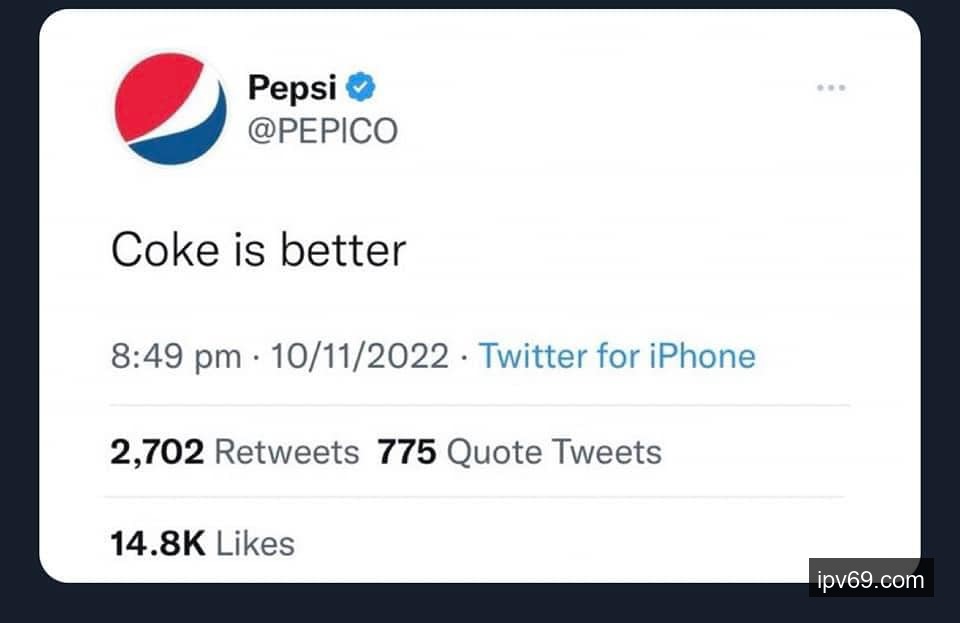View the Retweets list via its label
This screenshot has width=960, height=623.
(286, 452)
